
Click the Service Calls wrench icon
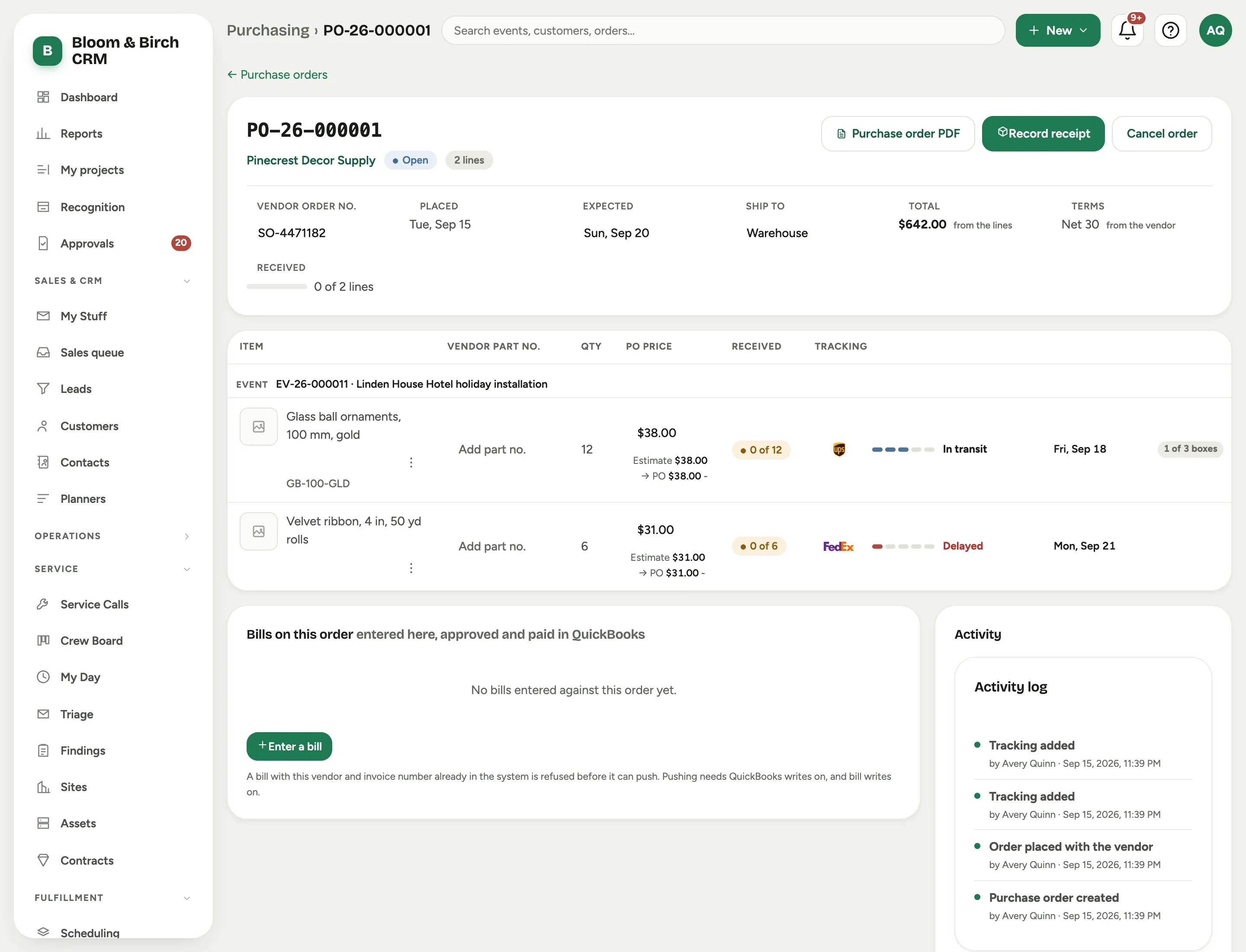point(43,604)
